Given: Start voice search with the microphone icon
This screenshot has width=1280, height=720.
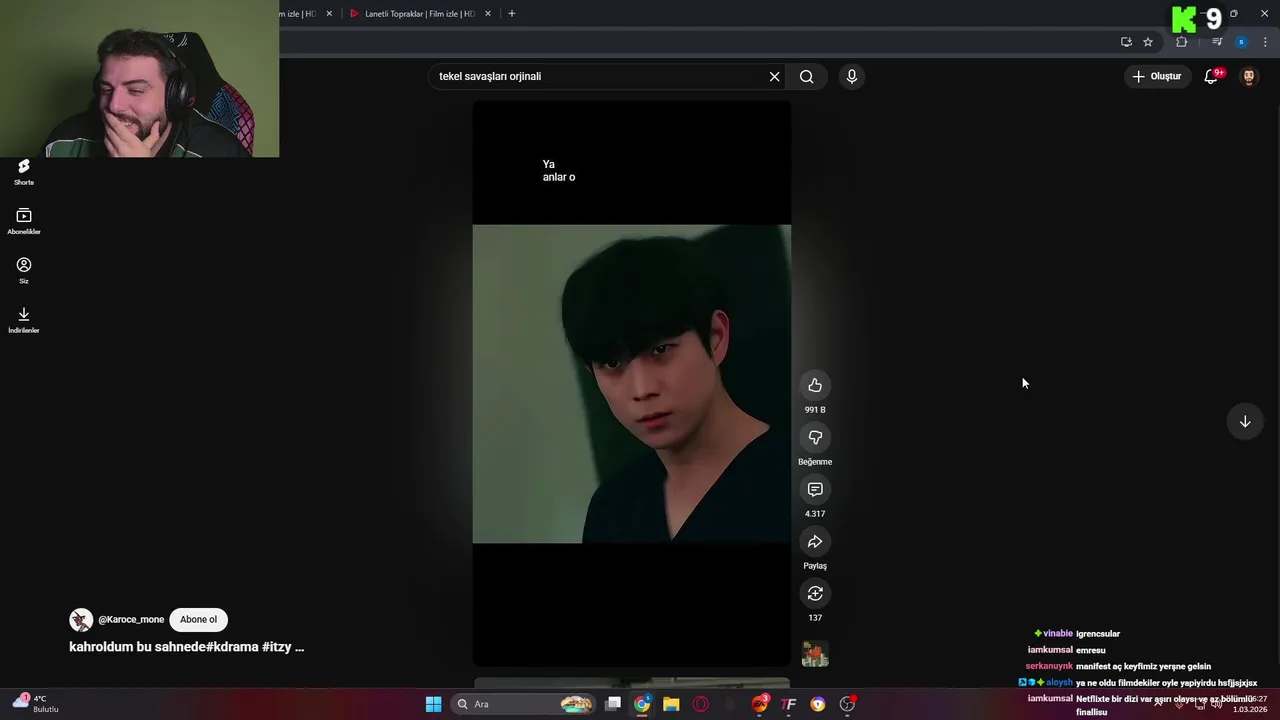Looking at the screenshot, I should click(x=852, y=77).
